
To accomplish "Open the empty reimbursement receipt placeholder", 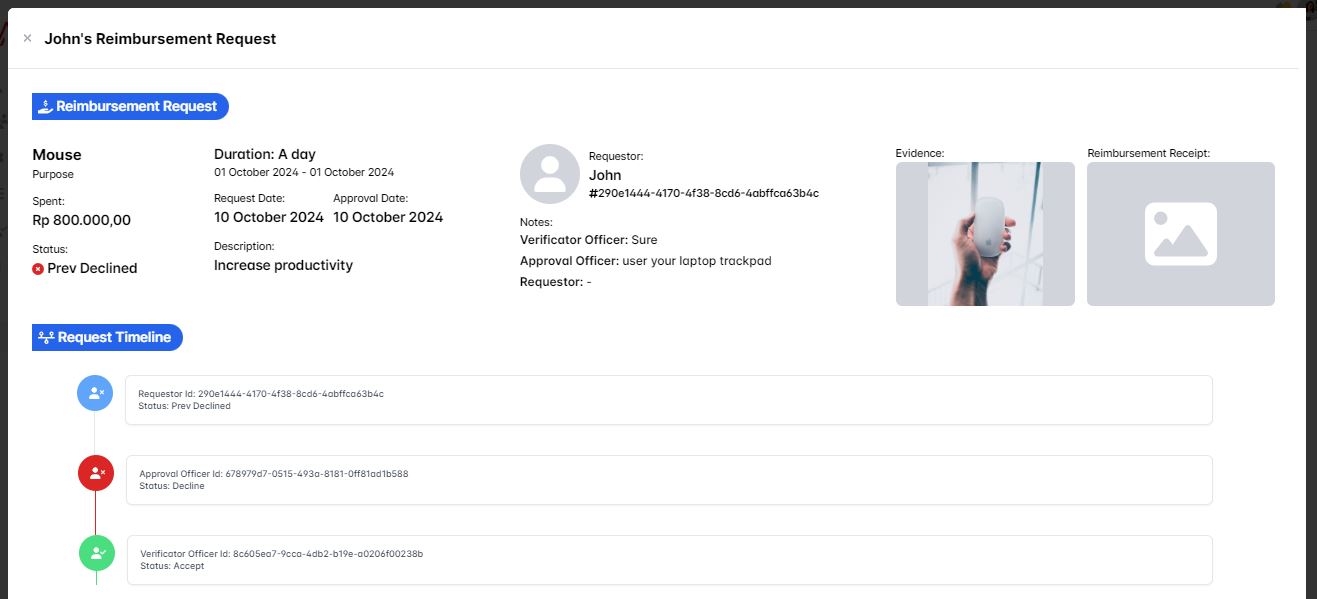I will click(x=1180, y=234).
